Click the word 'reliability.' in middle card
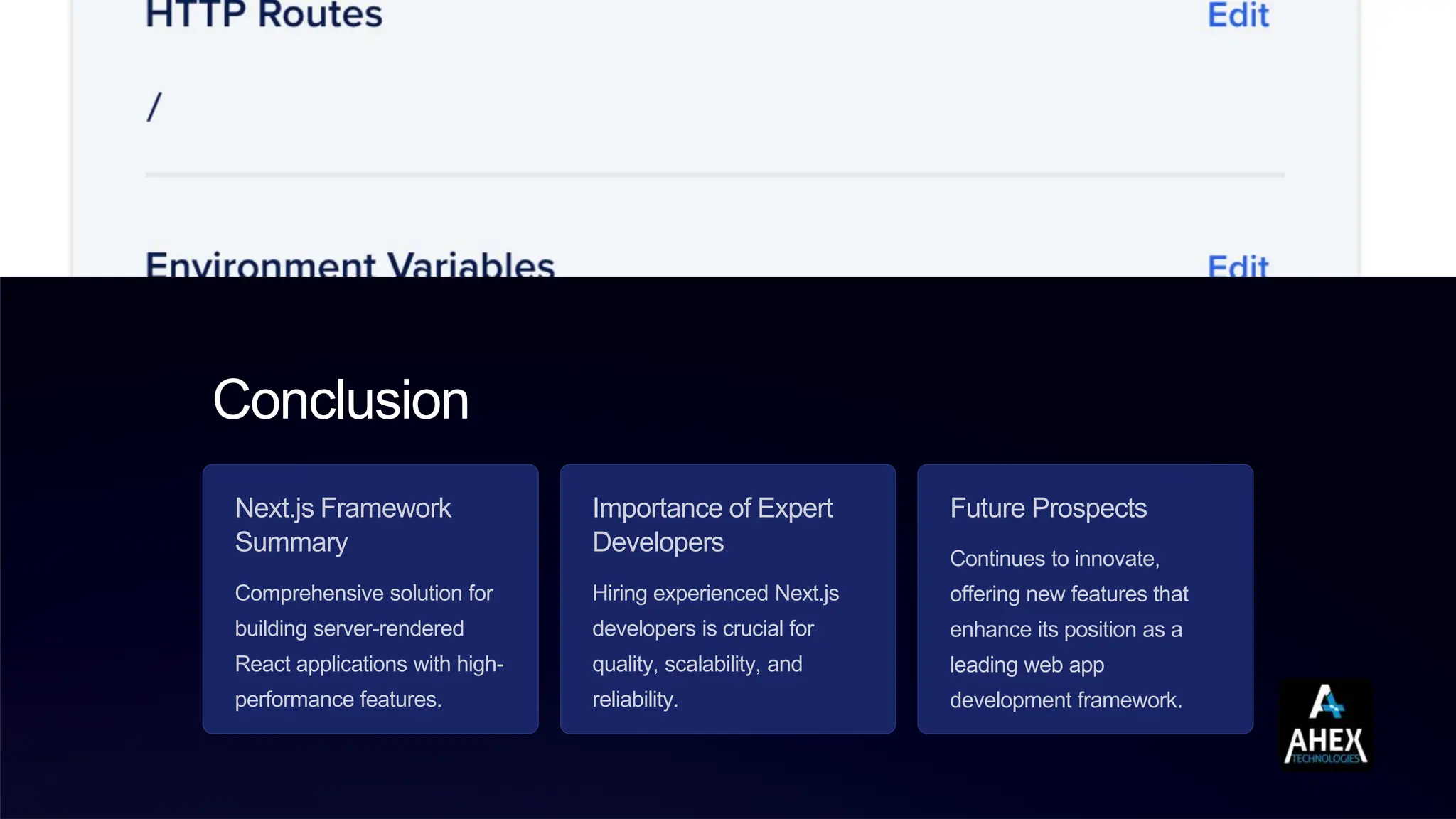Image resolution: width=1456 pixels, height=819 pixels. point(635,700)
